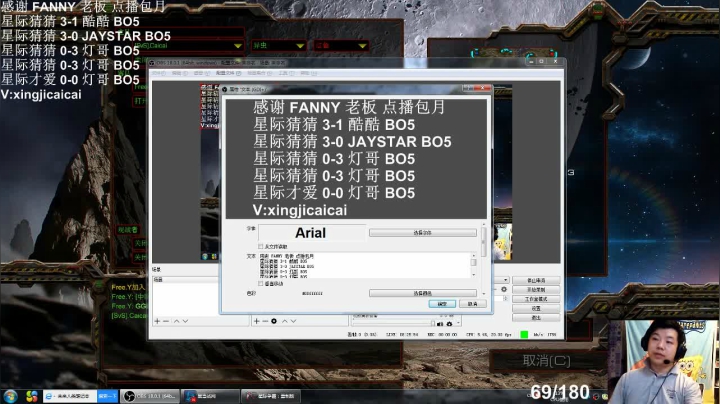Open scene transition gear settings icon
The image size is (720, 404).
(504, 289)
